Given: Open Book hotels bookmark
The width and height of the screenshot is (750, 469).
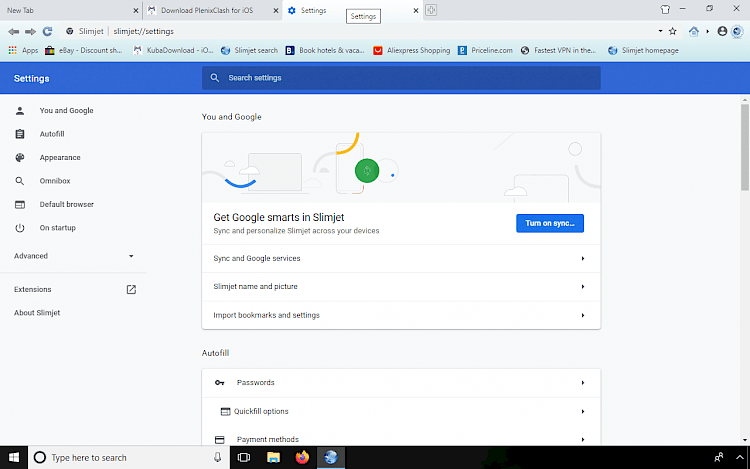Looking at the screenshot, I should click(x=325, y=50).
